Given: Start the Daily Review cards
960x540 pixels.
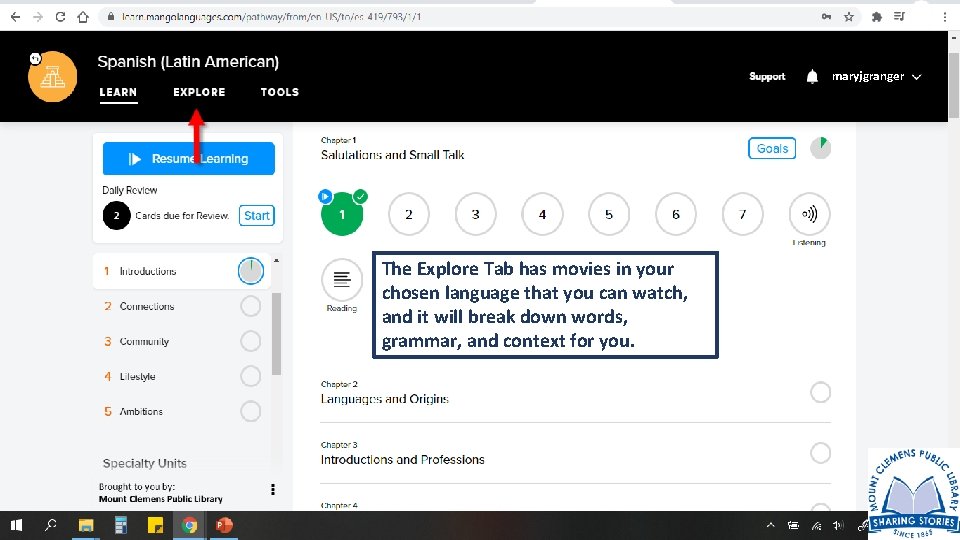Looking at the screenshot, I should (x=257, y=216).
